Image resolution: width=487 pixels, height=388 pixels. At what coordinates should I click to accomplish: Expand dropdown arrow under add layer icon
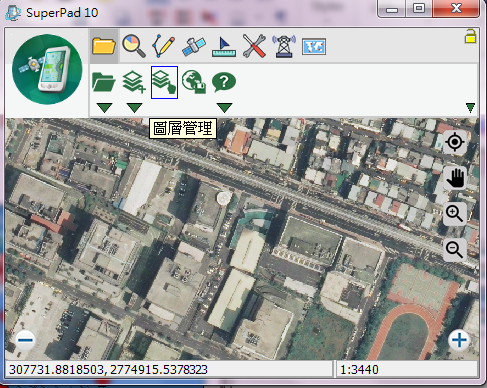pyautogui.click(x=134, y=108)
